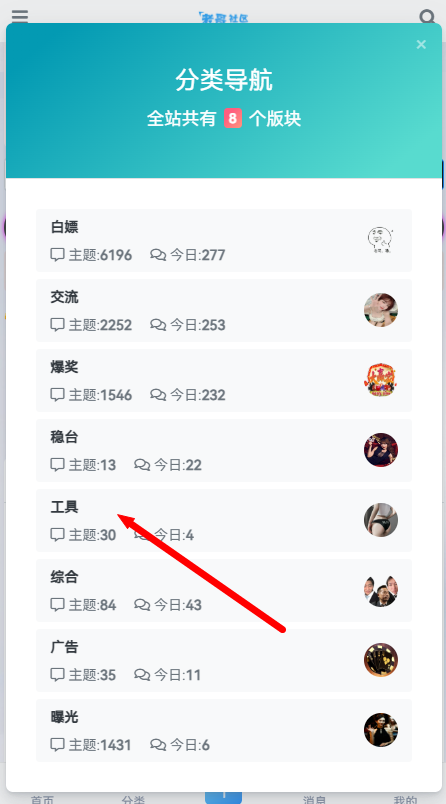This screenshot has width=446, height=804.
Task: Open the 白嫖 category
Action: [224, 240]
